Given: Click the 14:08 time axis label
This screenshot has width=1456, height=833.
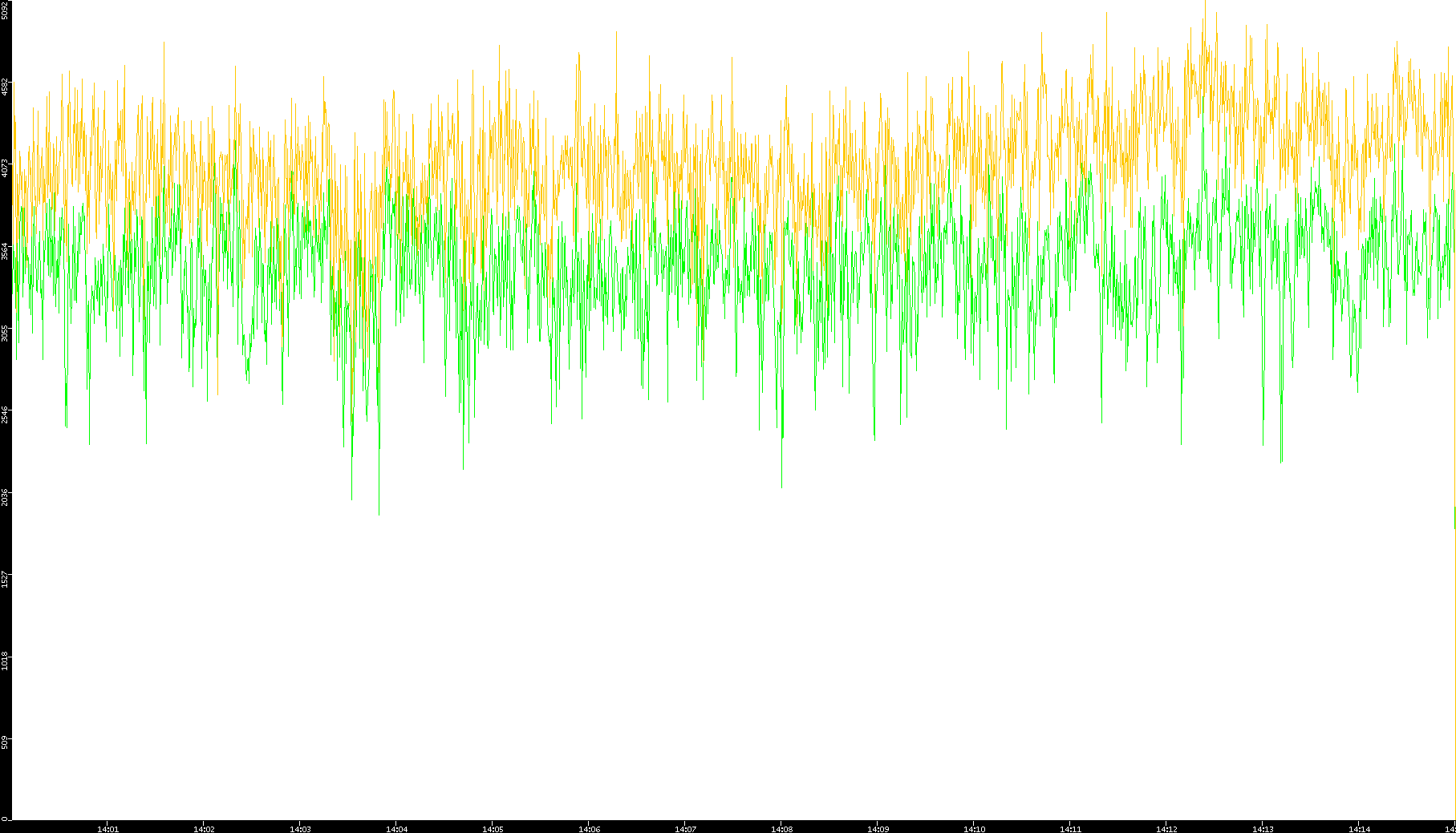Looking at the screenshot, I should tap(781, 829).
